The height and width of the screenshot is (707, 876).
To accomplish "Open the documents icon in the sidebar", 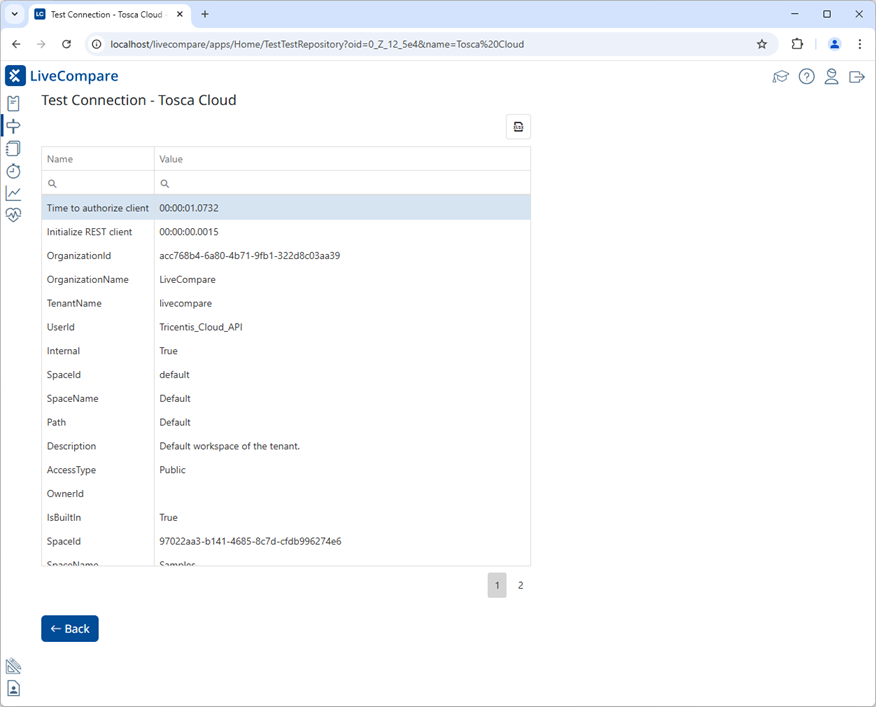I will 13,148.
